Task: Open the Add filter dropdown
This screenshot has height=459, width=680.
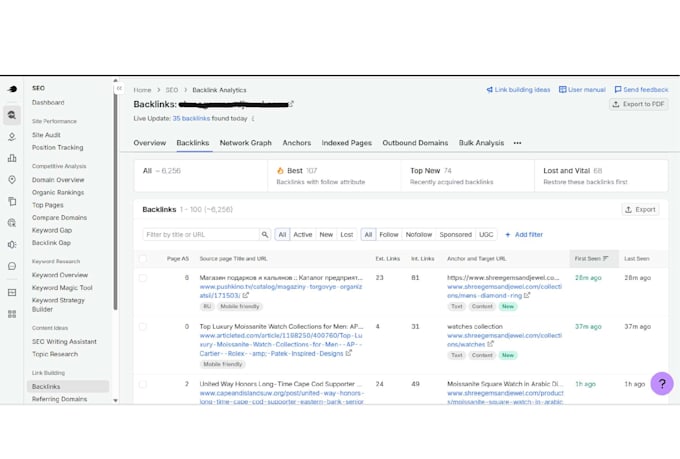Action: click(524, 234)
